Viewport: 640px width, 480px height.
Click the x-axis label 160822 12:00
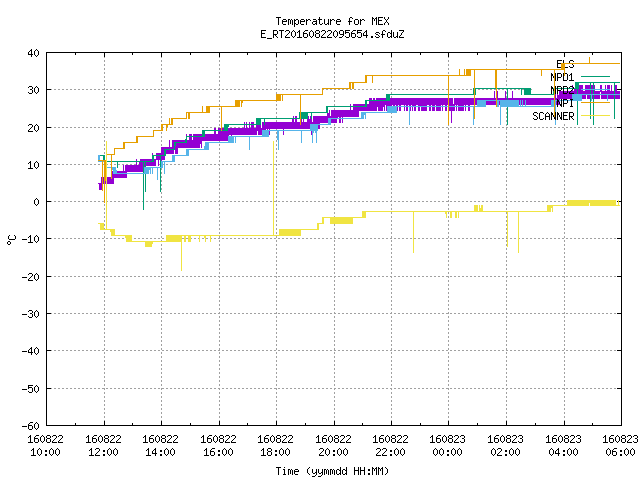click(x=104, y=446)
